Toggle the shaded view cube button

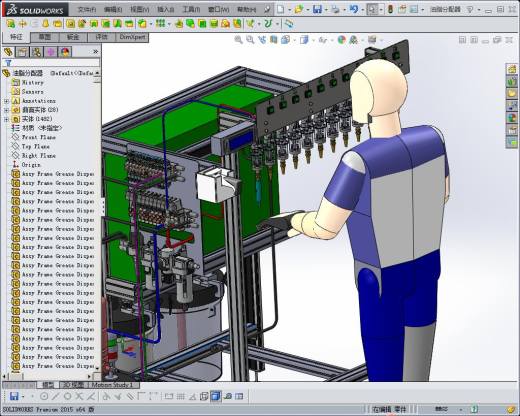click(215, 396)
